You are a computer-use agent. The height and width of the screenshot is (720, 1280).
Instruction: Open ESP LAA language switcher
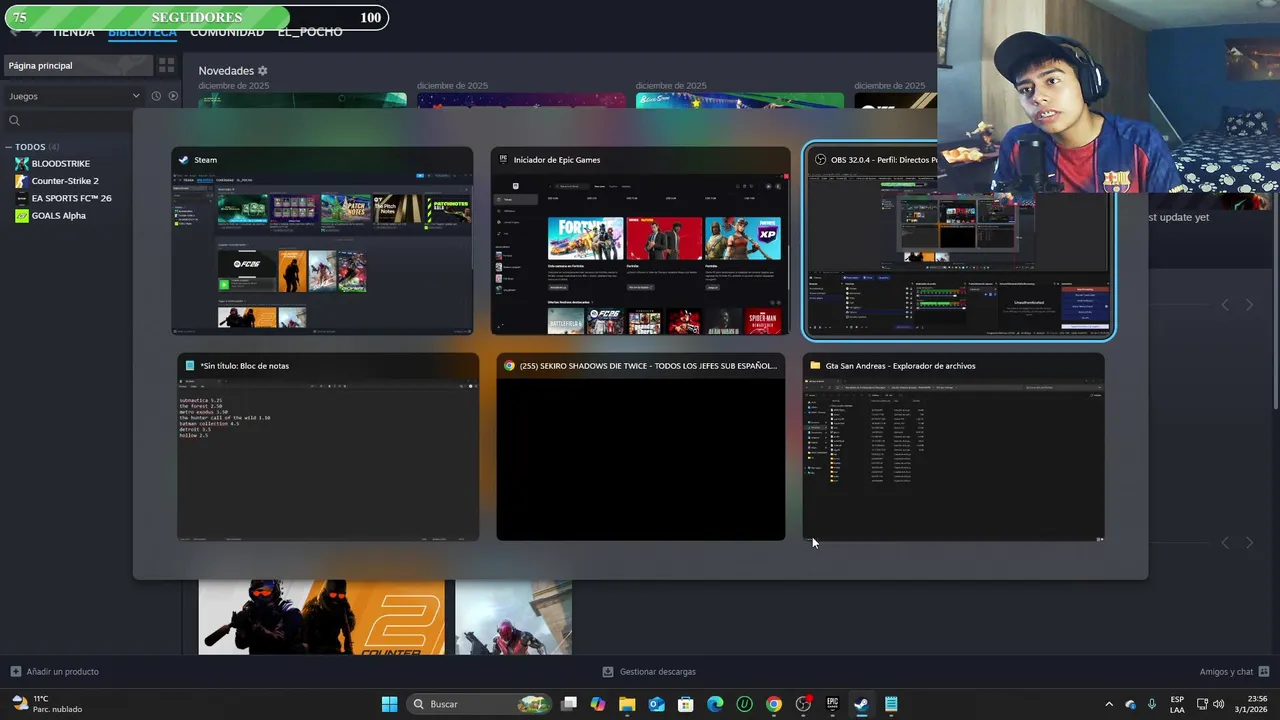coord(1177,704)
